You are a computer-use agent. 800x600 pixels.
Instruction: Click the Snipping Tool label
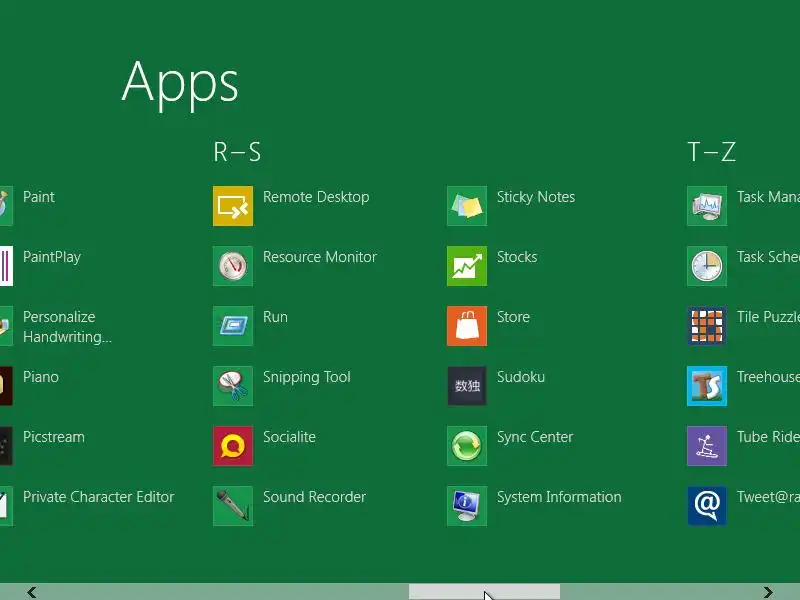click(307, 378)
